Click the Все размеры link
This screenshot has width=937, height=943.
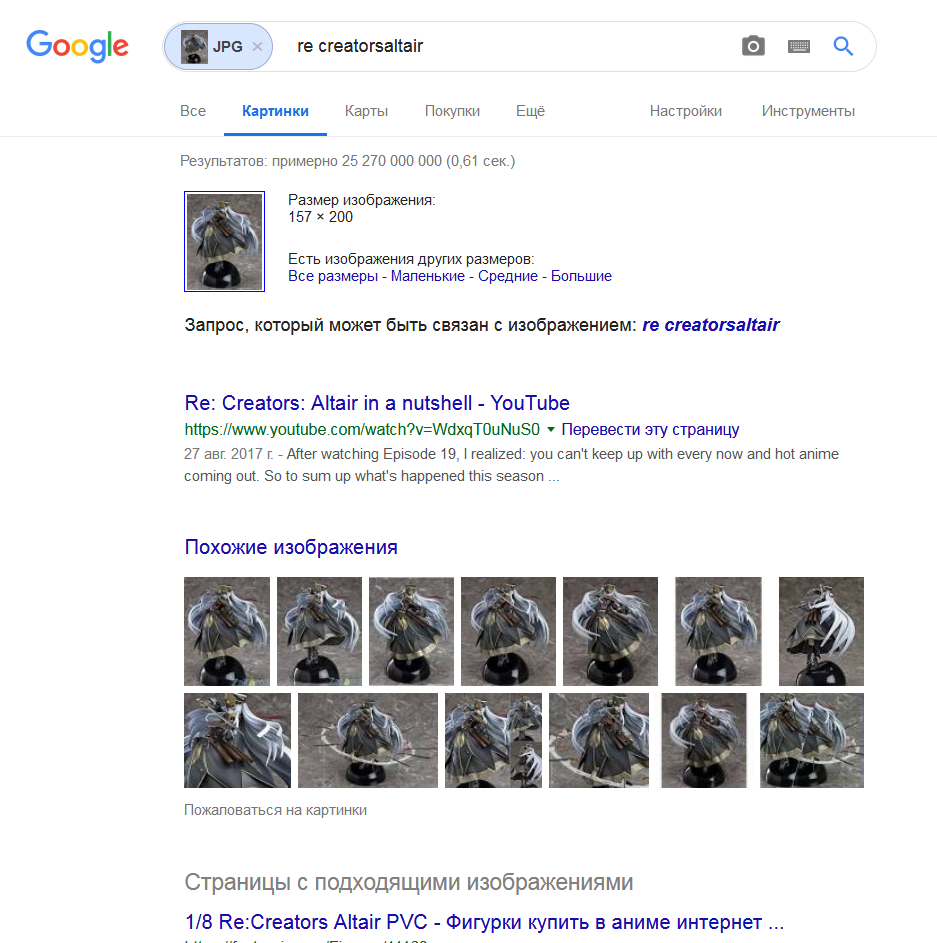tap(333, 276)
